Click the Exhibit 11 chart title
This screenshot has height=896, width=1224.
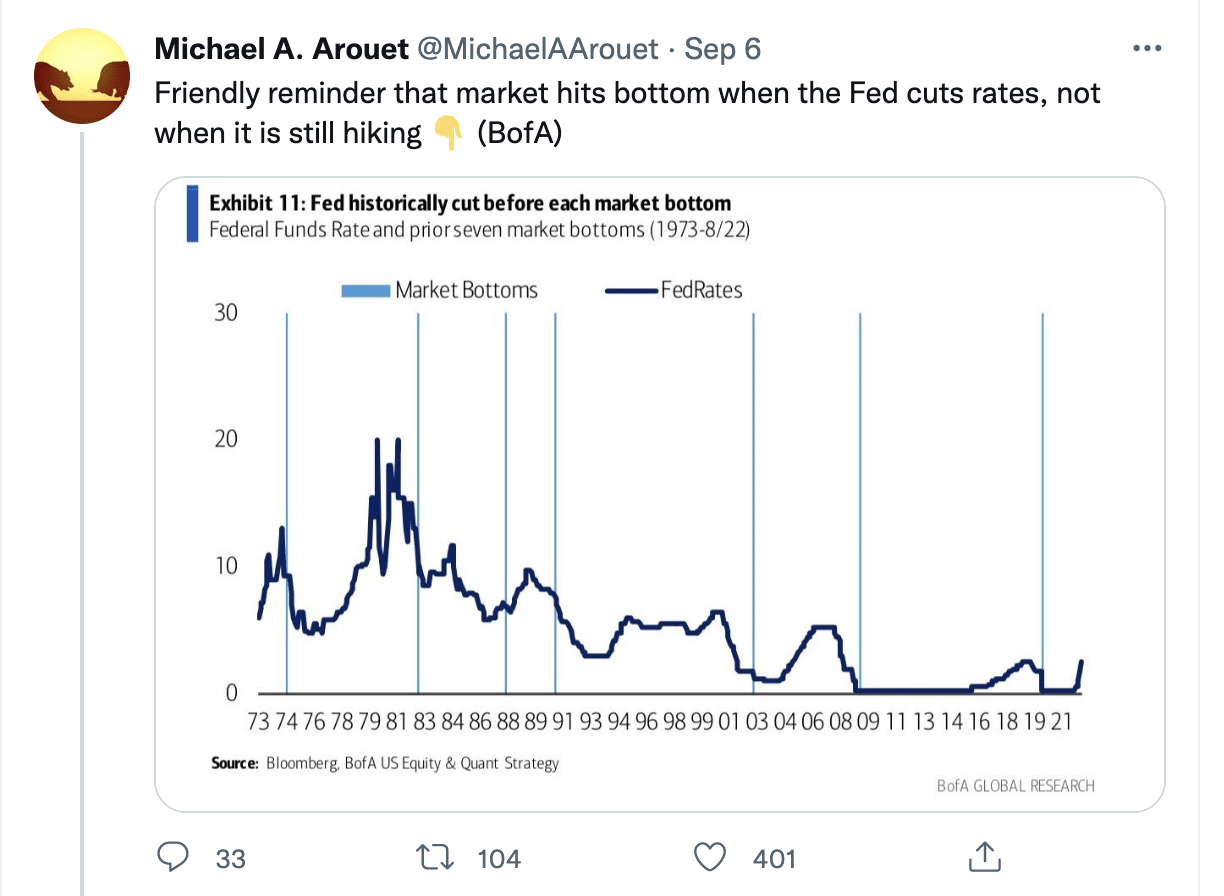coord(470,203)
